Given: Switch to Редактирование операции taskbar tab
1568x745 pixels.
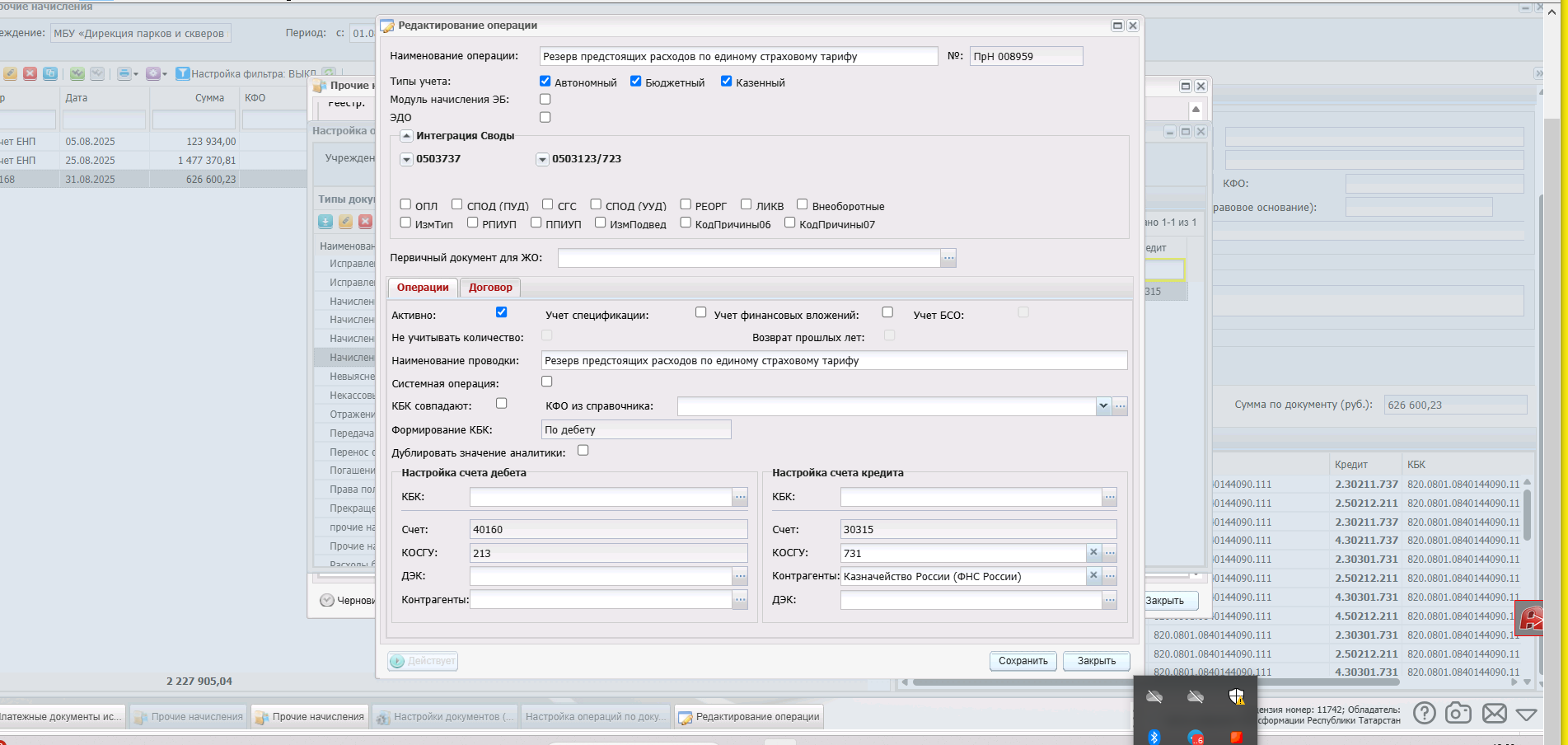Looking at the screenshot, I should click(x=749, y=717).
